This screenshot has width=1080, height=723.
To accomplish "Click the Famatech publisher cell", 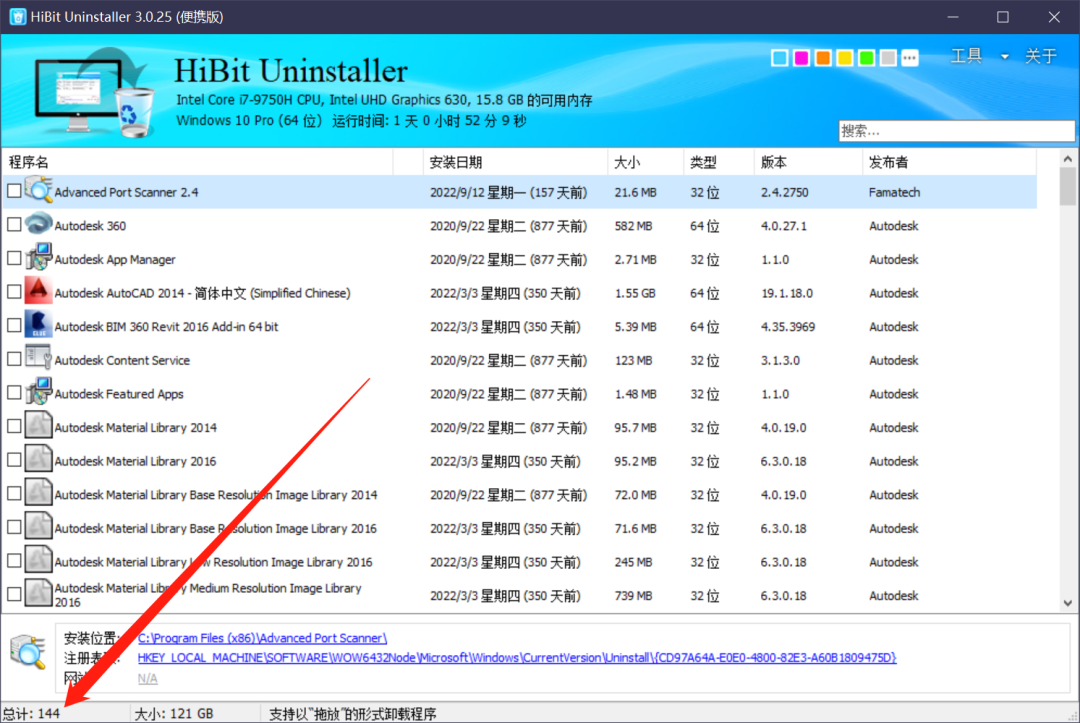I will click(894, 192).
